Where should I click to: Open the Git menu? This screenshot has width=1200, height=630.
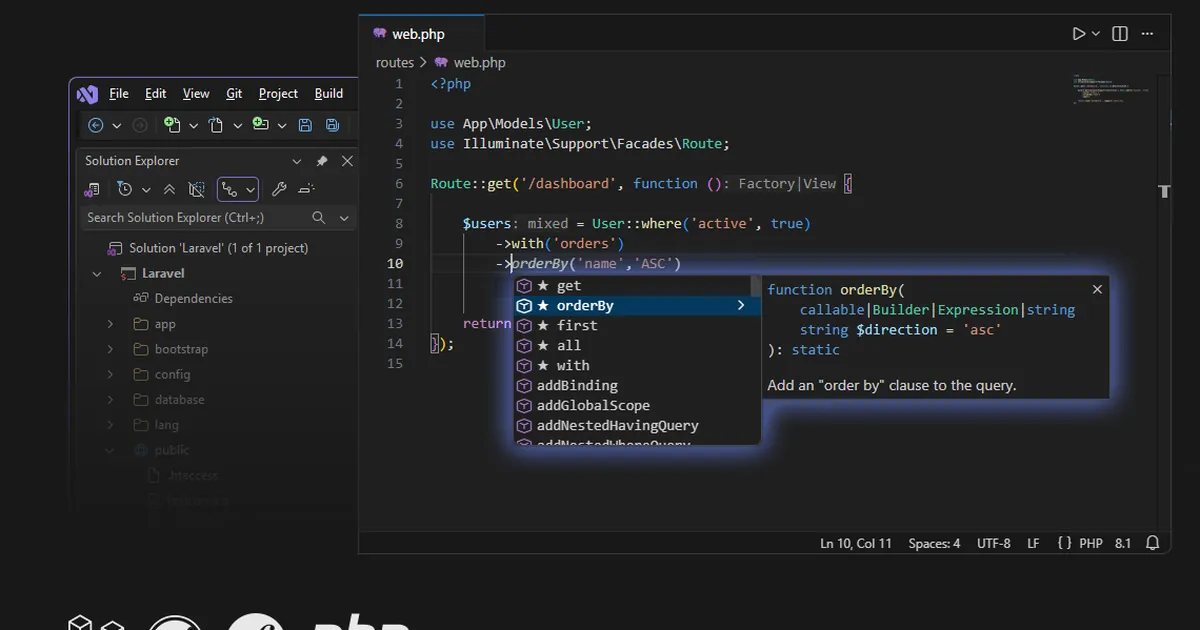(x=234, y=94)
